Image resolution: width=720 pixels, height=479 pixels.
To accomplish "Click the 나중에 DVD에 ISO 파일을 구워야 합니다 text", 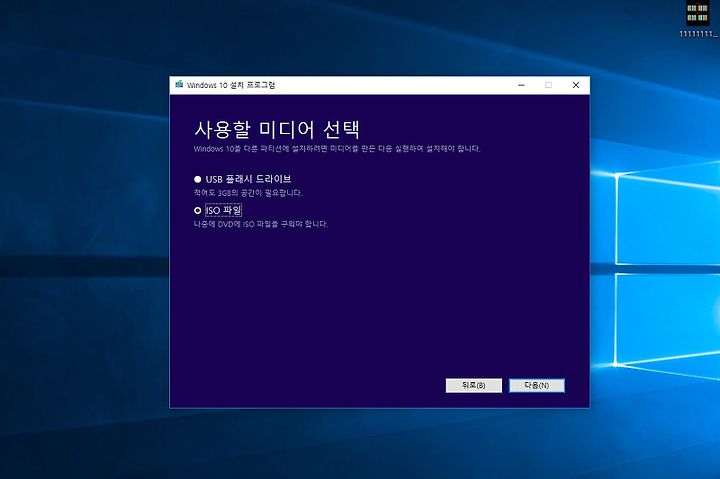I will [x=261, y=224].
